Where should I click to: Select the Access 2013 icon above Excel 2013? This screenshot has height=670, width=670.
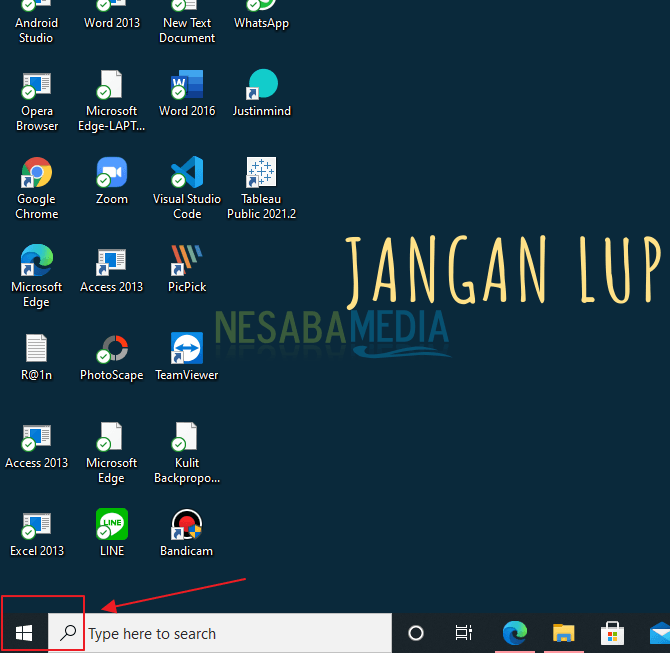(x=37, y=446)
